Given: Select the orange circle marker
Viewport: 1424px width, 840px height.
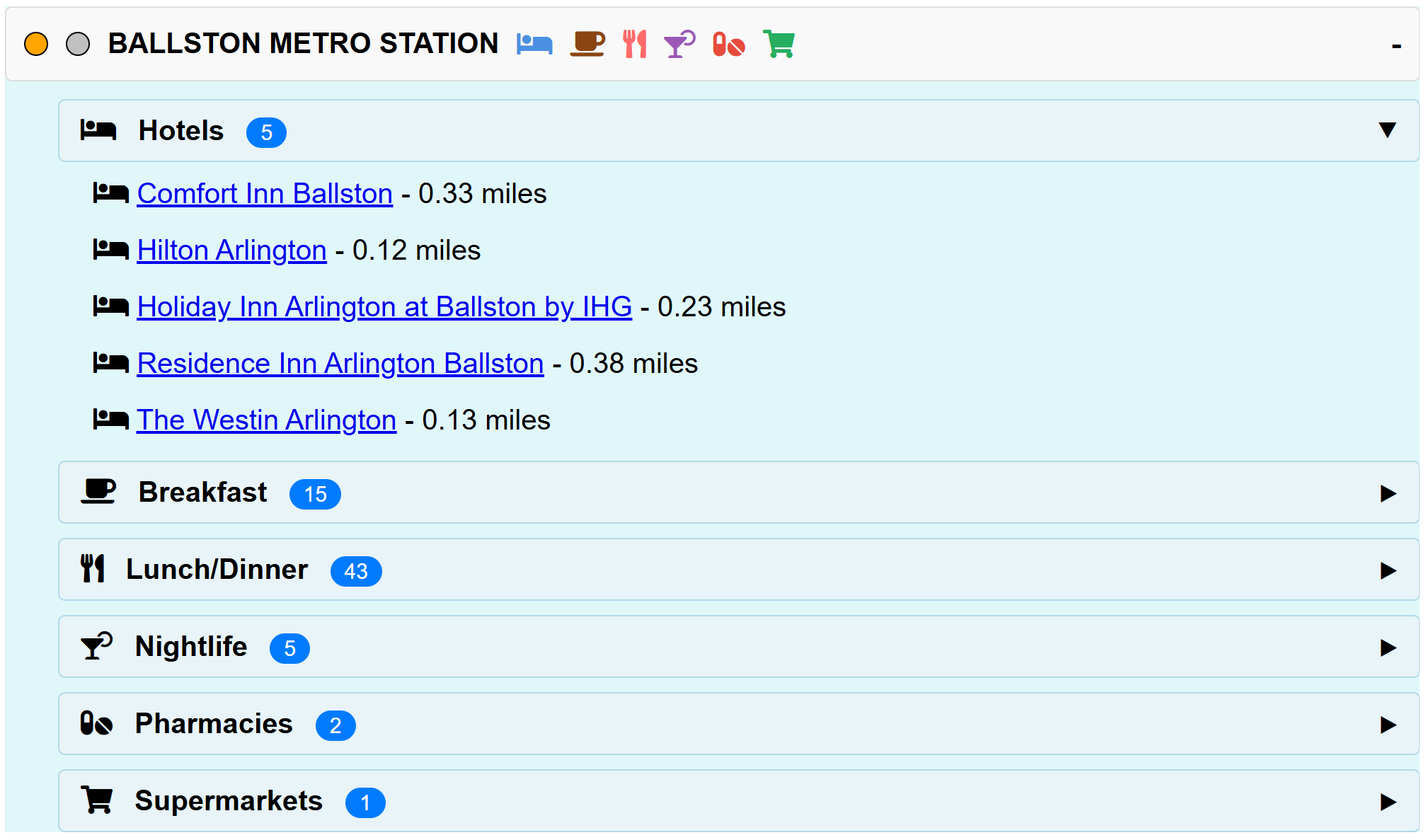Looking at the screenshot, I should [37, 43].
